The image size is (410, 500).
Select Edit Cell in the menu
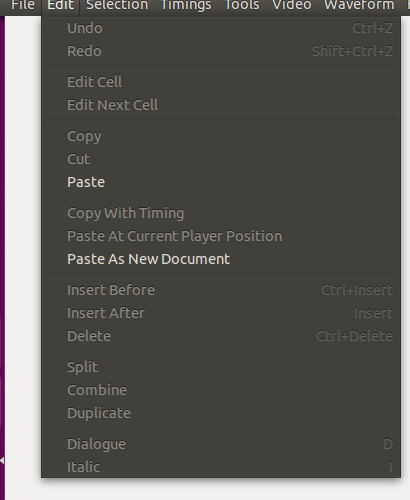(x=221, y=82)
